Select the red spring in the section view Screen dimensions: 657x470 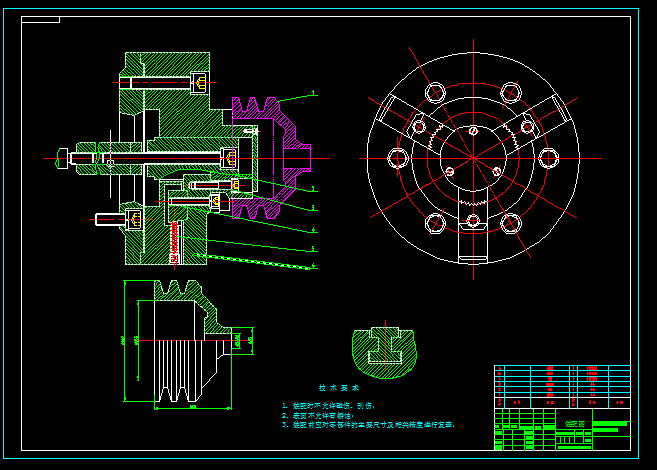pos(174,243)
